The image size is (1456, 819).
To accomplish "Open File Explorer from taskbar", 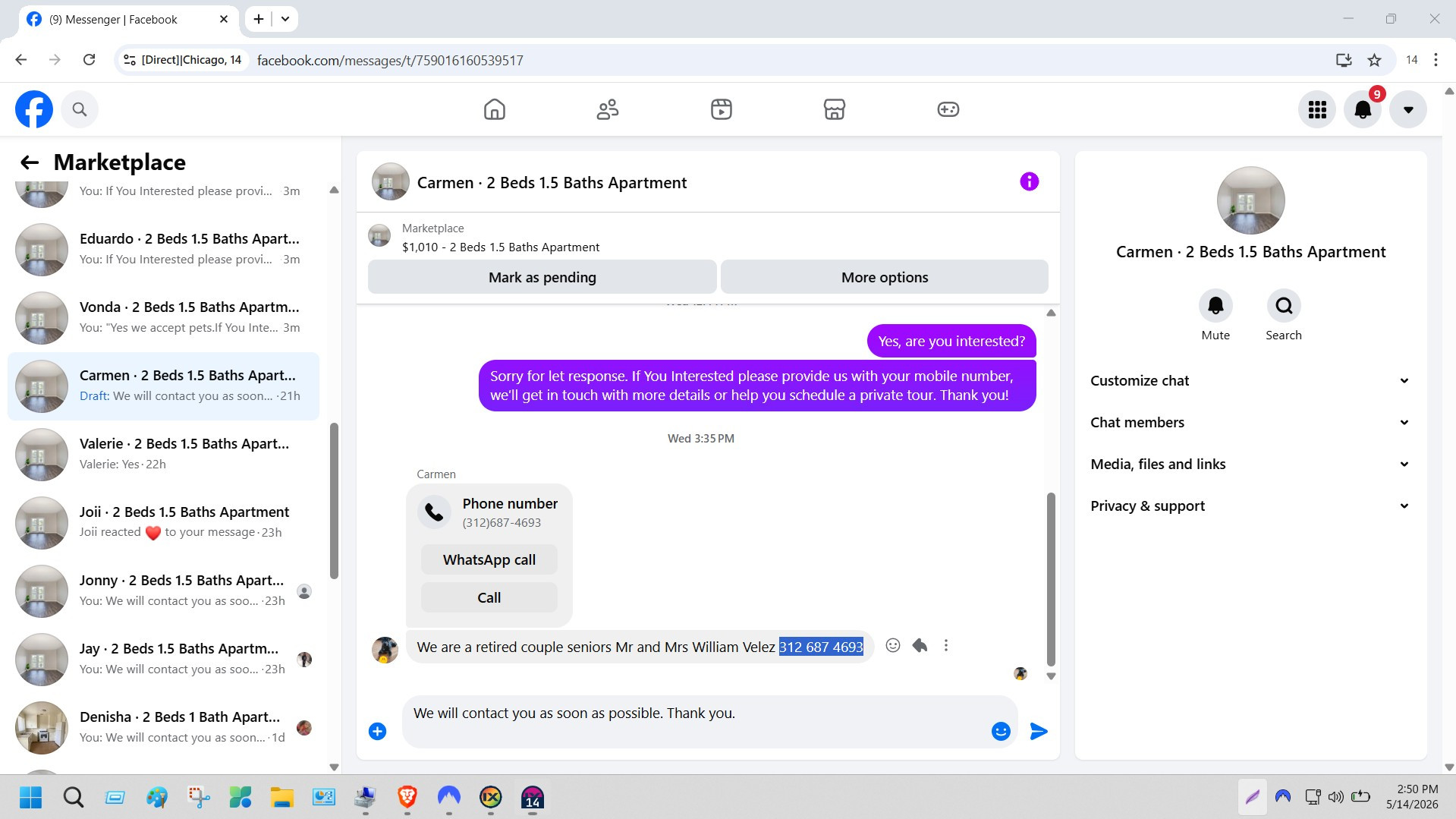I will 282,798.
